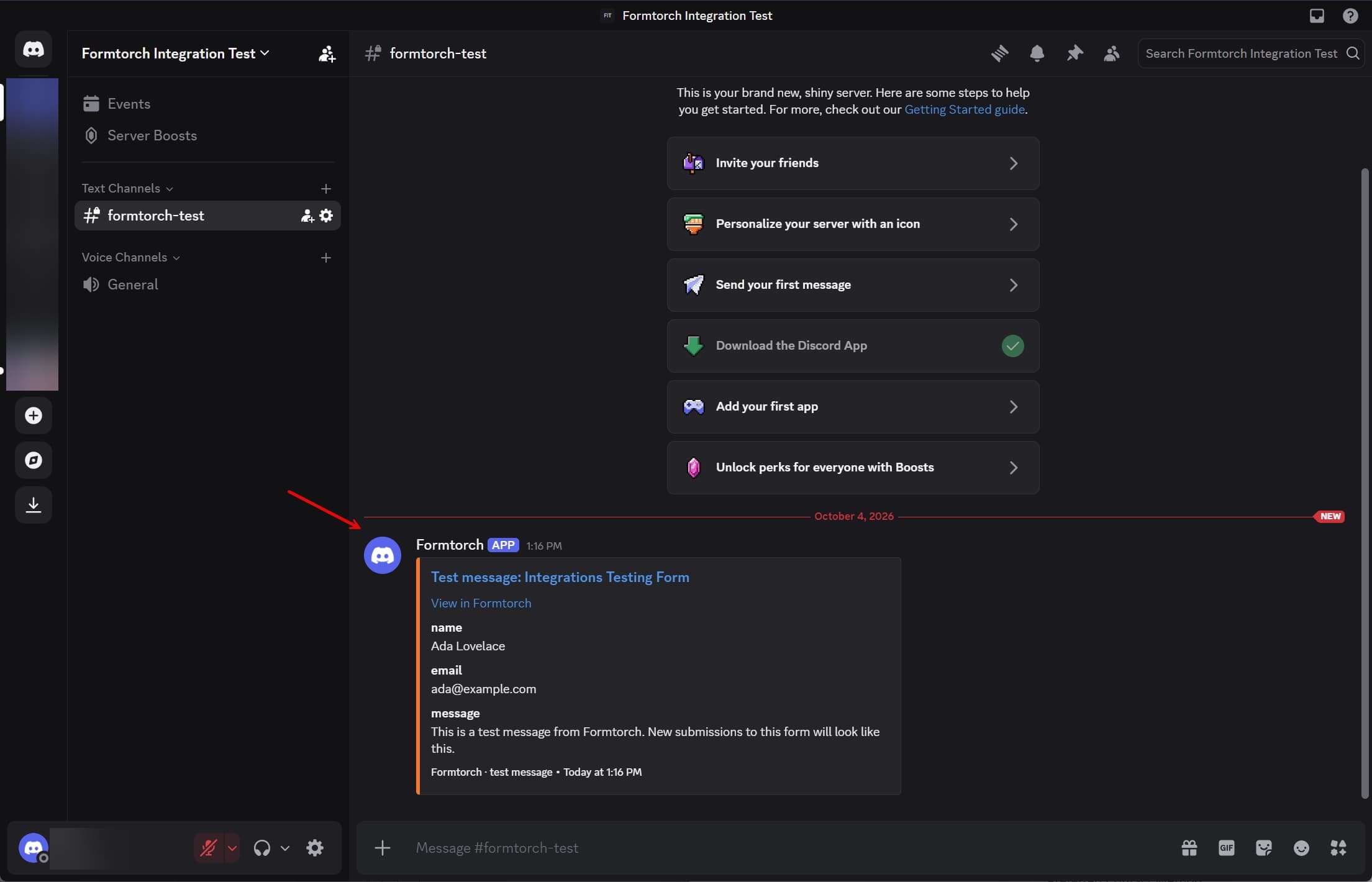Click Test message: Integrations Testing Form title

(x=560, y=577)
